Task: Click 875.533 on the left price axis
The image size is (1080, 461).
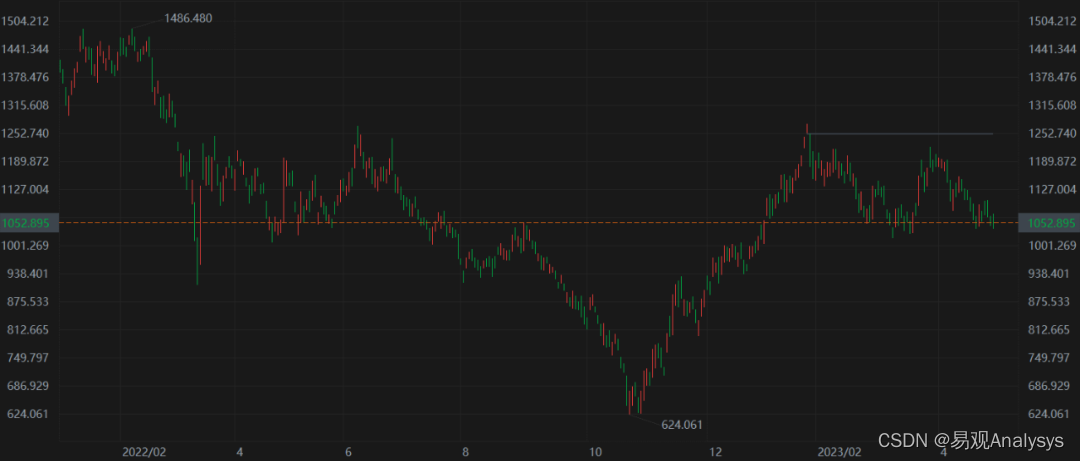Action: pyautogui.click(x=28, y=302)
